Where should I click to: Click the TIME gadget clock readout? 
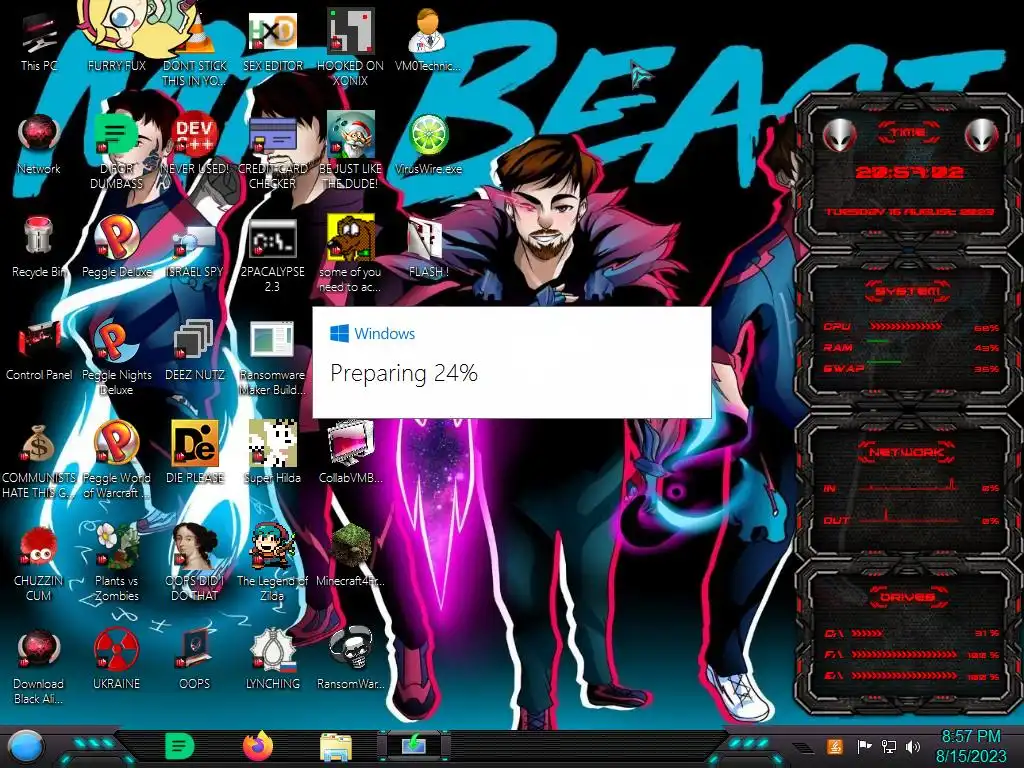point(909,172)
